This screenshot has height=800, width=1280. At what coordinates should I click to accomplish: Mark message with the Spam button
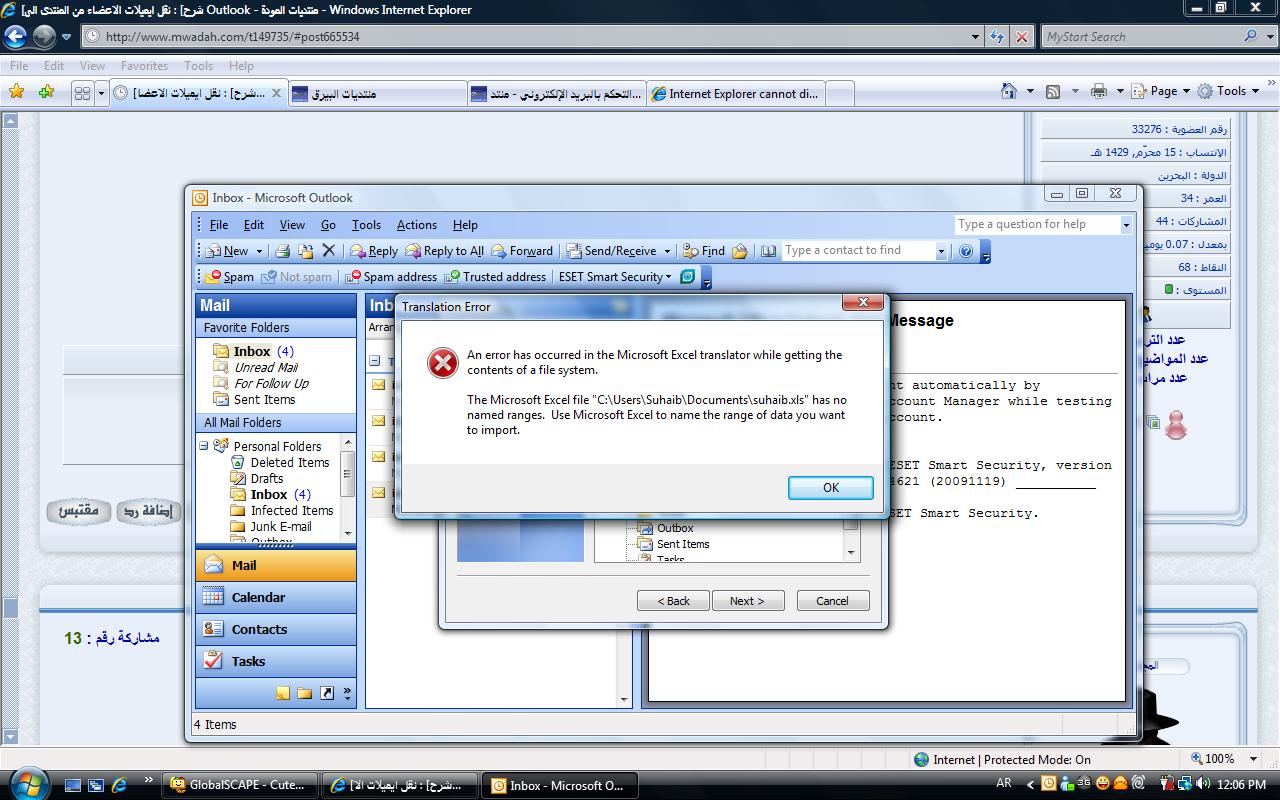click(229, 277)
